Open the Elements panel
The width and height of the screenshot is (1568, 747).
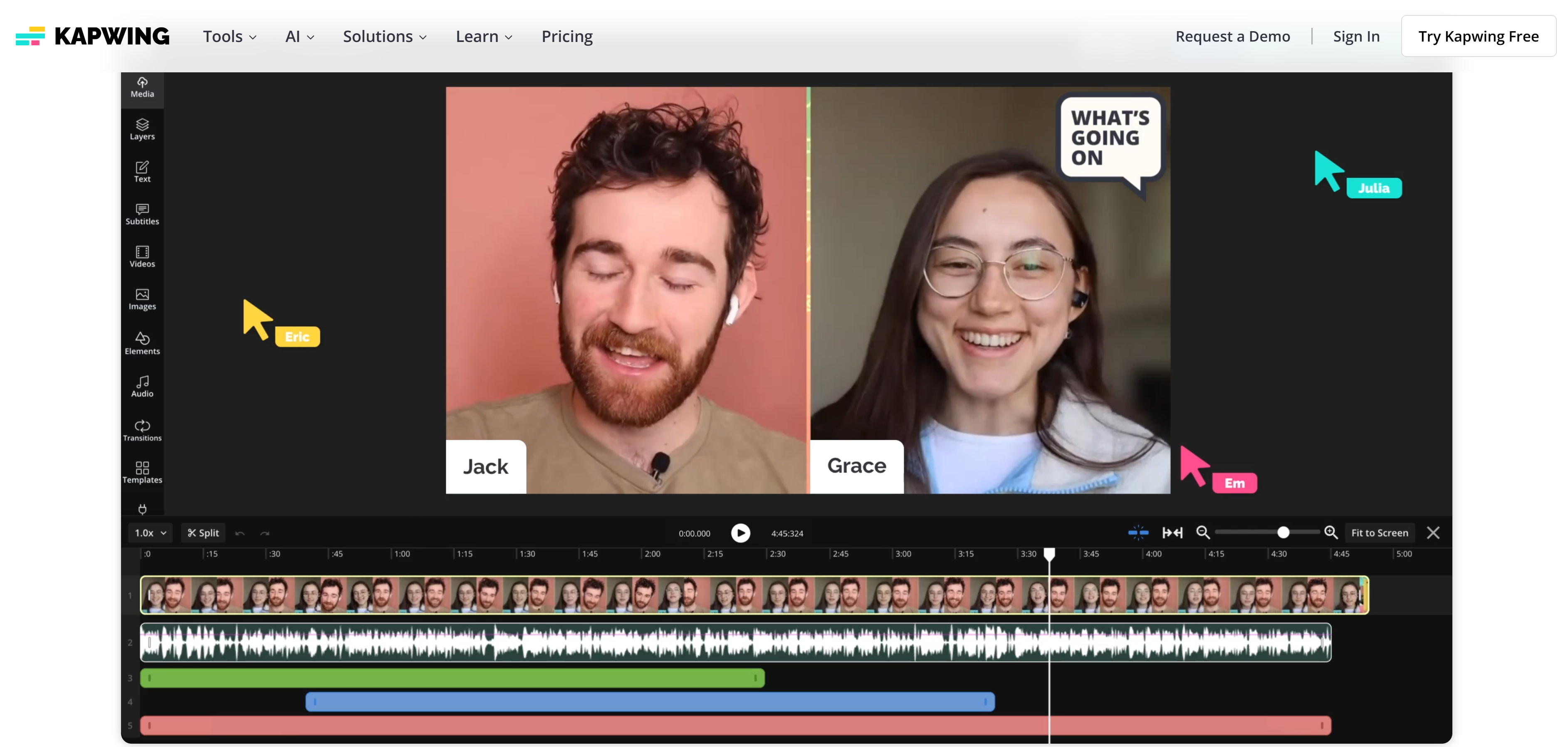[x=142, y=343]
